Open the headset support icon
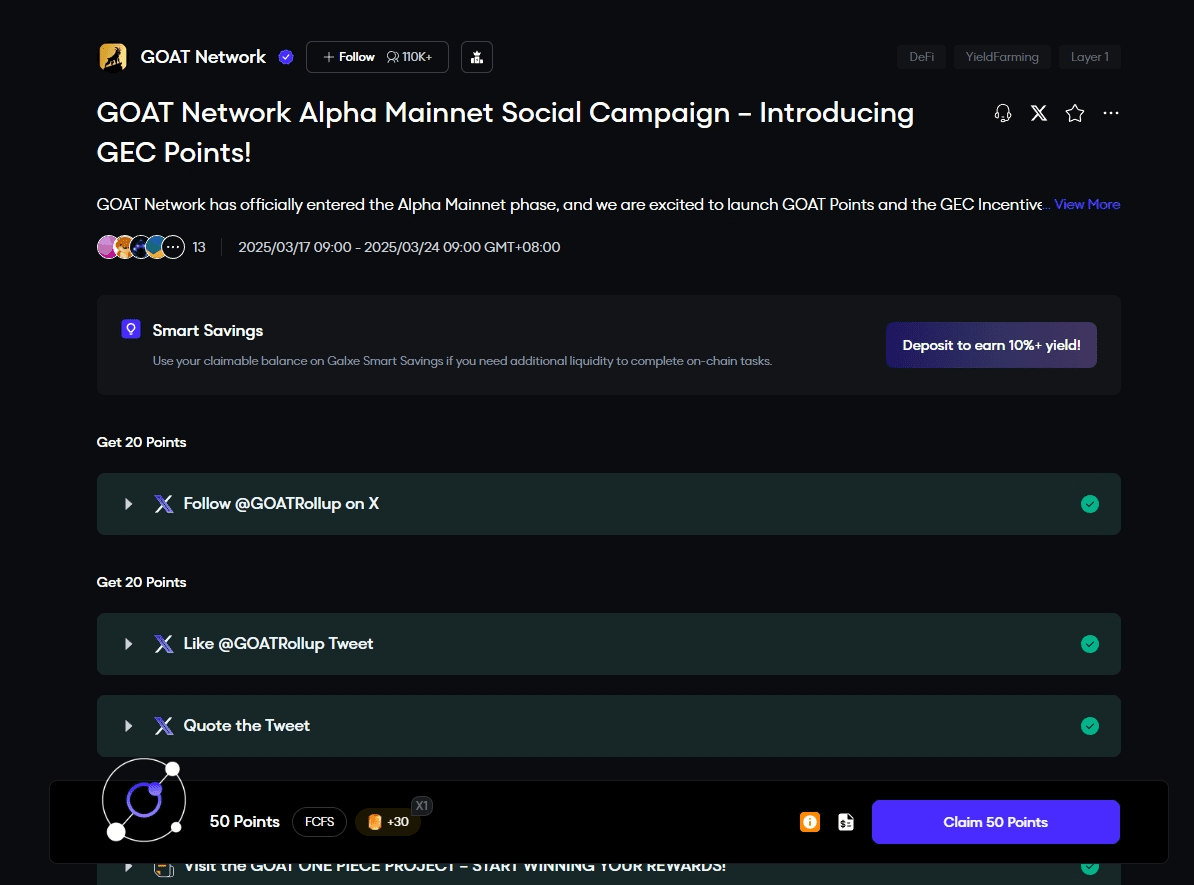 point(1003,113)
